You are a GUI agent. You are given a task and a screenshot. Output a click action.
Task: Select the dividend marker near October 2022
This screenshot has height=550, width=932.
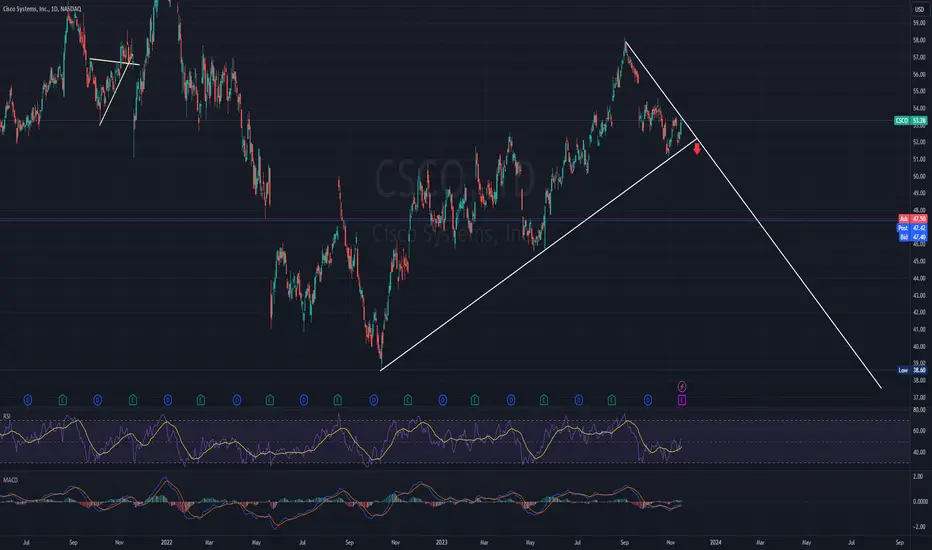point(374,400)
